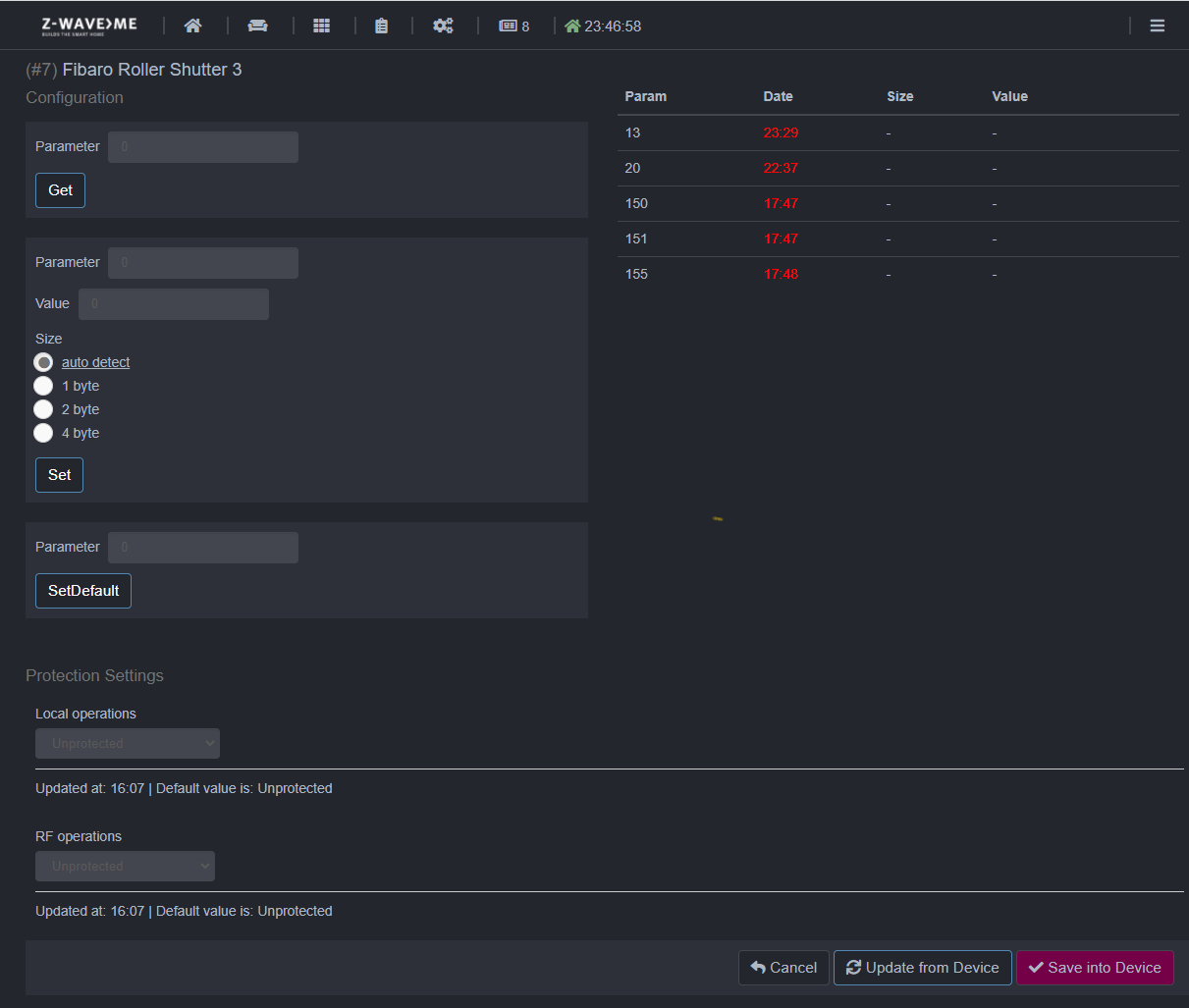The image size is (1189, 1008).
Task: Choose the 1 byte size option
Action: click(43, 386)
